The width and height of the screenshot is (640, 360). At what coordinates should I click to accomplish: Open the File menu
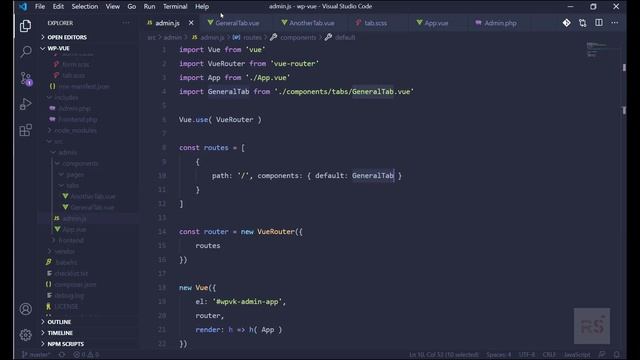tap(40, 7)
